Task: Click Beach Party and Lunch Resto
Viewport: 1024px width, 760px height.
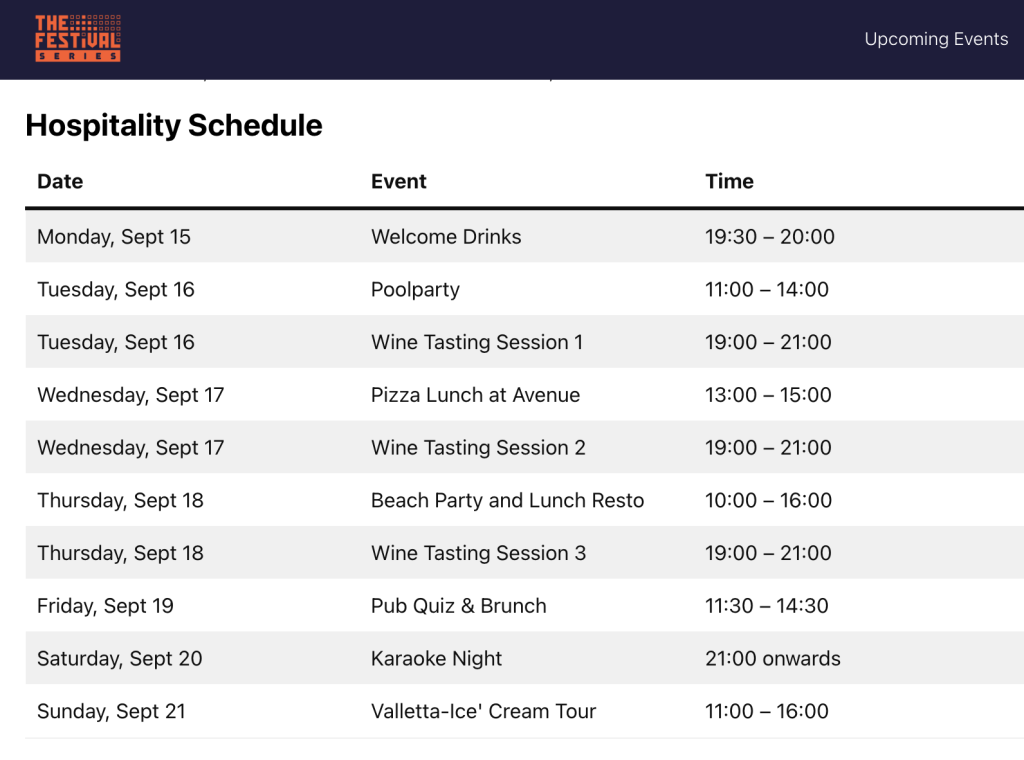Action: pyautogui.click(x=507, y=500)
